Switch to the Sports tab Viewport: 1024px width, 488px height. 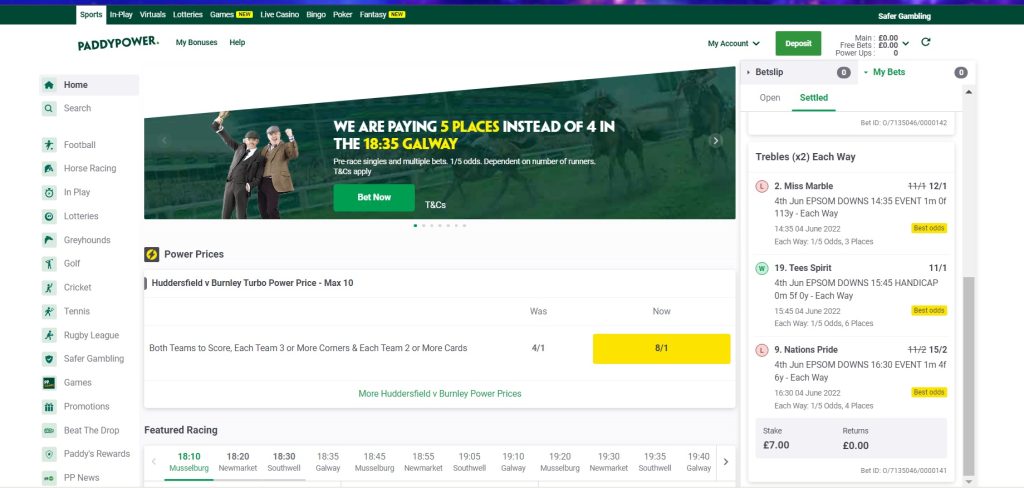pos(91,14)
